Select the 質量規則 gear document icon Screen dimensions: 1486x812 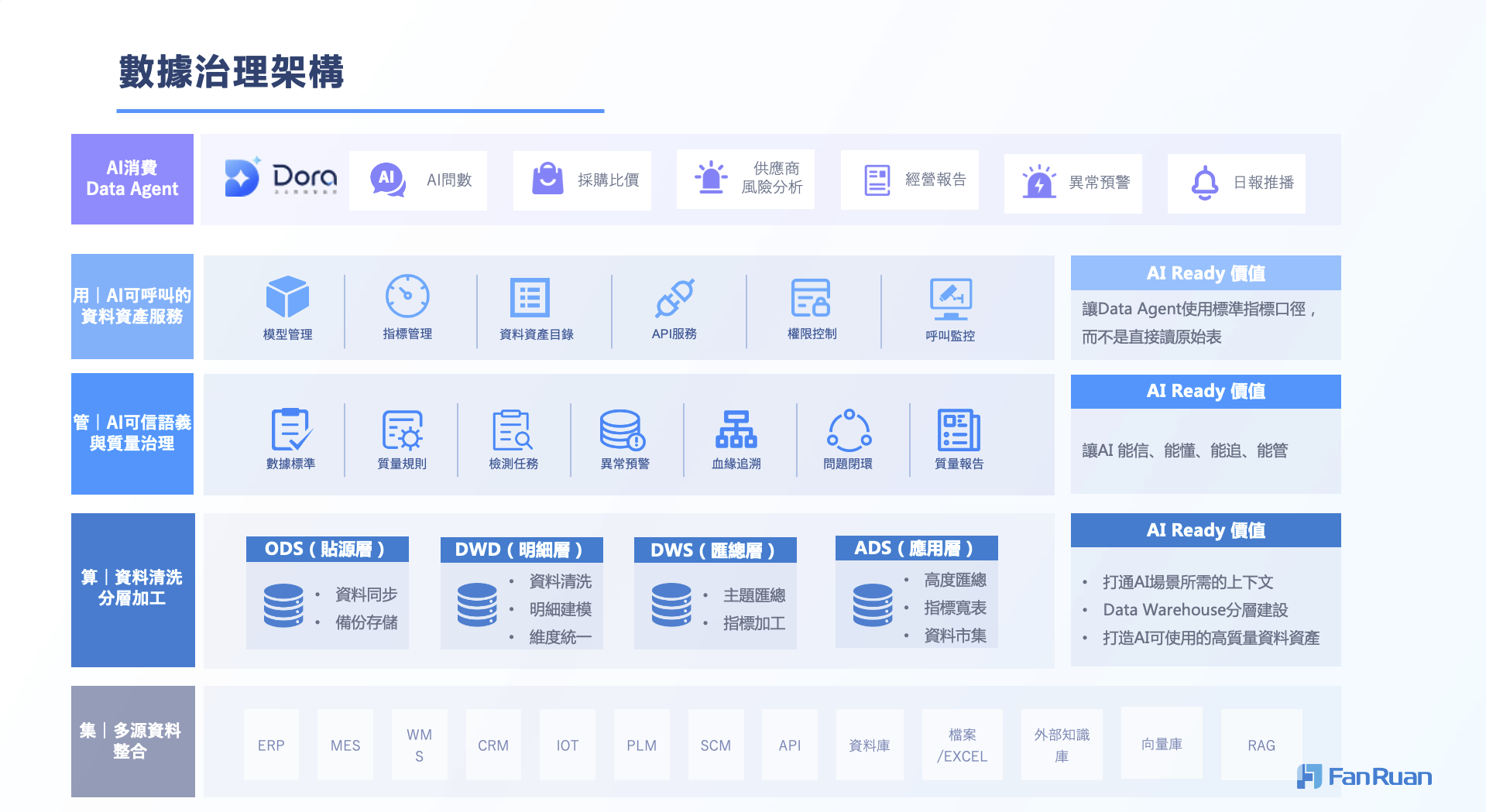tap(403, 430)
